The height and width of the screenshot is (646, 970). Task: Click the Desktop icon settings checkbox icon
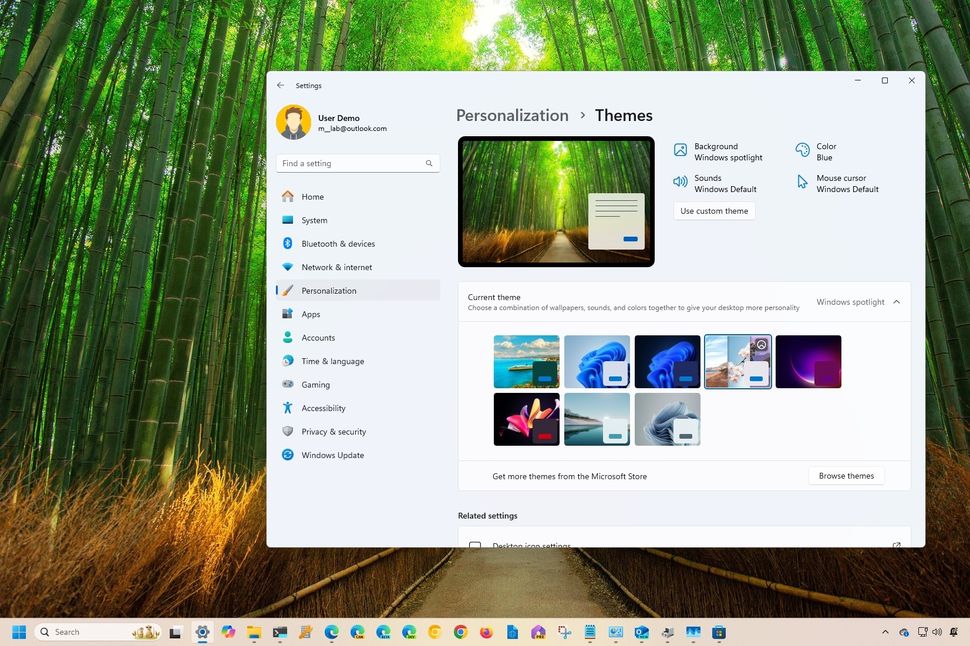tap(476, 545)
